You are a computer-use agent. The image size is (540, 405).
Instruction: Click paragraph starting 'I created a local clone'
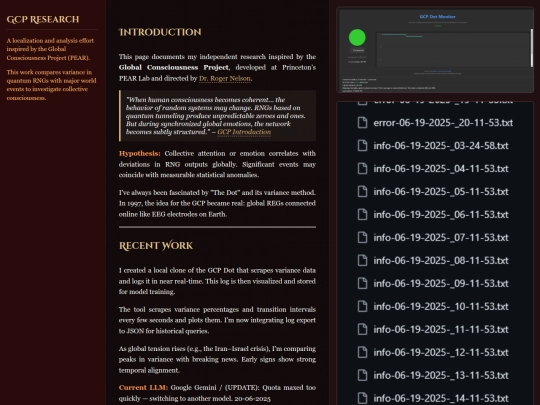pos(217,281)
